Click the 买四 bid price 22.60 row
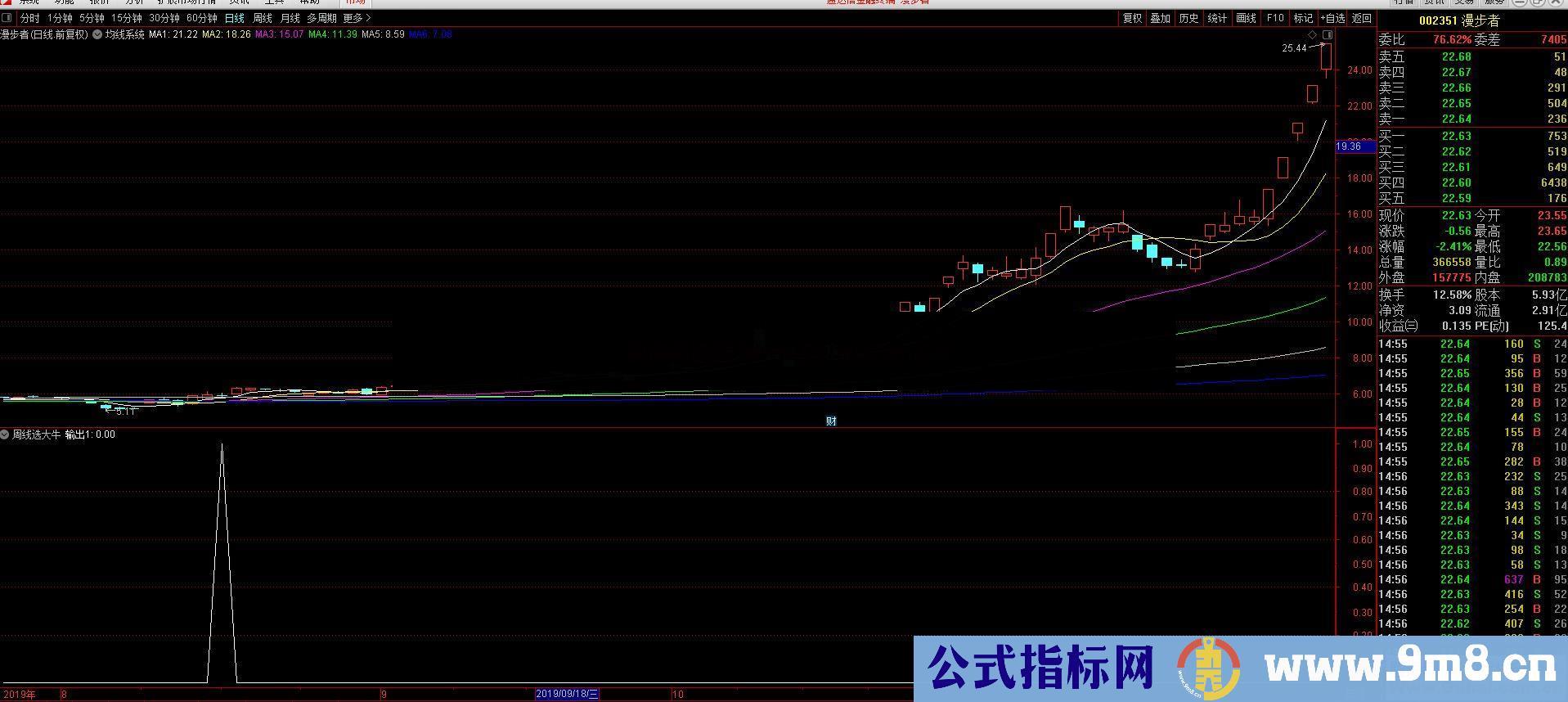 pos(1472,182)
